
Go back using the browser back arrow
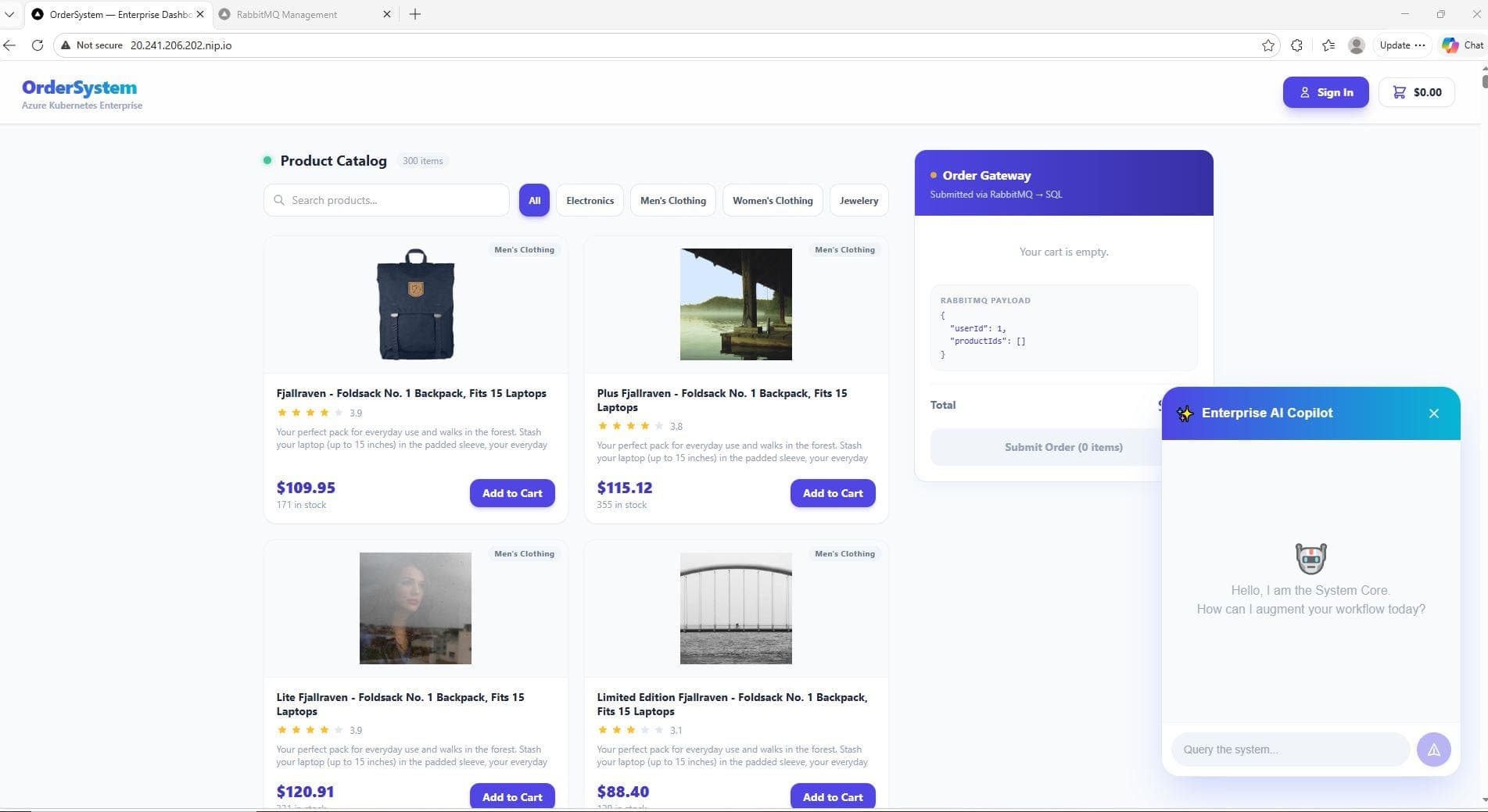coord(9,45)
